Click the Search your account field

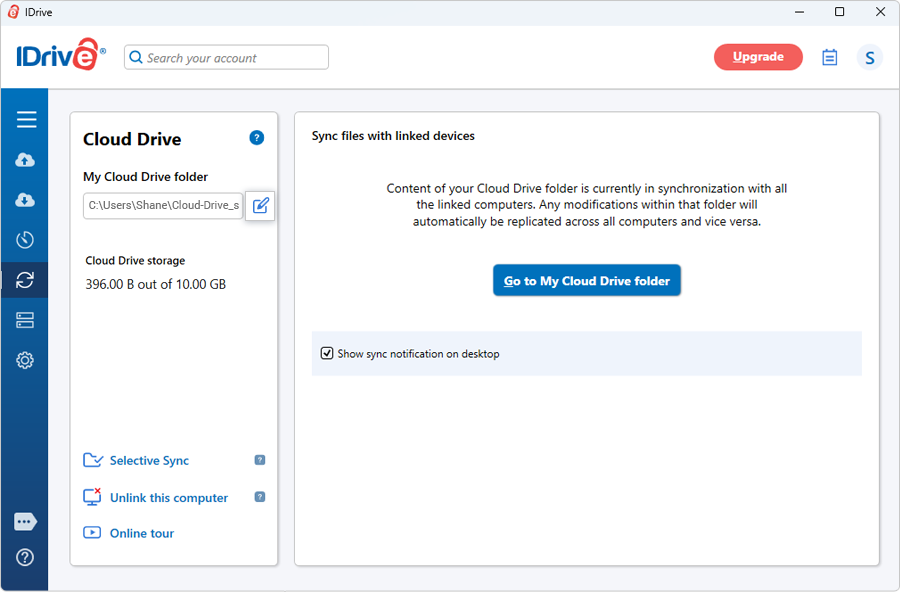pos(226,57)
